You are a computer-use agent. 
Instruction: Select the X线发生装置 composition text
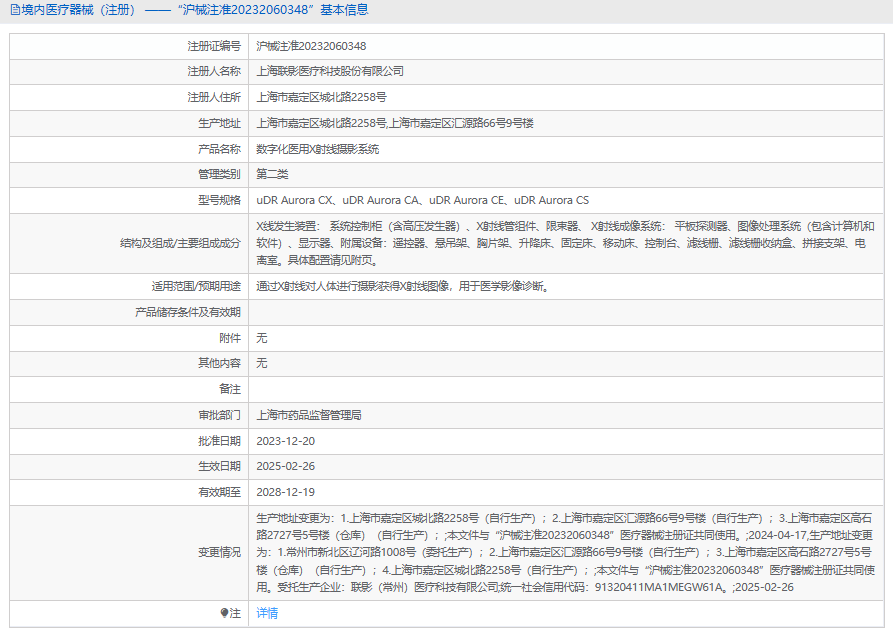pos(566,243)
